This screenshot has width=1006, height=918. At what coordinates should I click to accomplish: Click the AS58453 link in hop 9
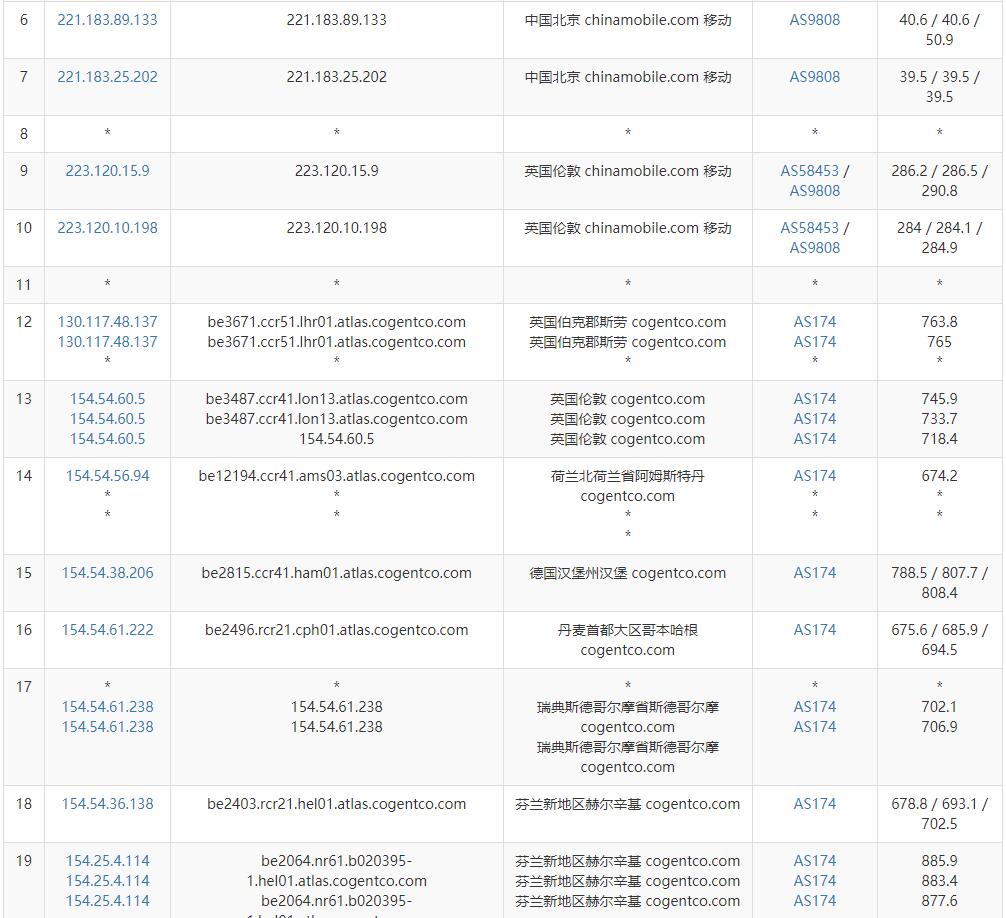tap(809, 171)
